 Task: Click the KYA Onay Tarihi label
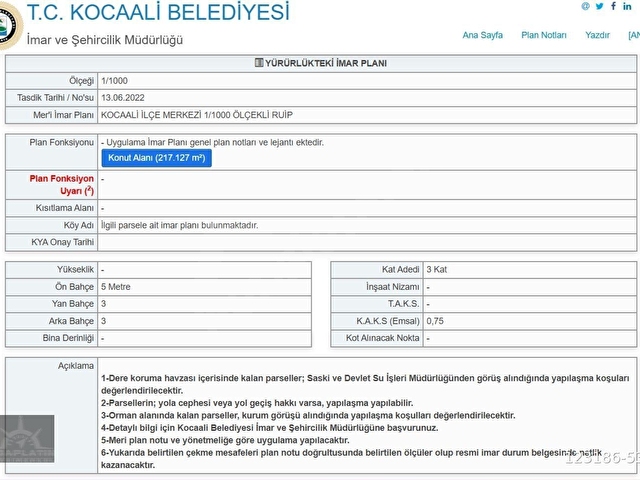tap(62, 242)
